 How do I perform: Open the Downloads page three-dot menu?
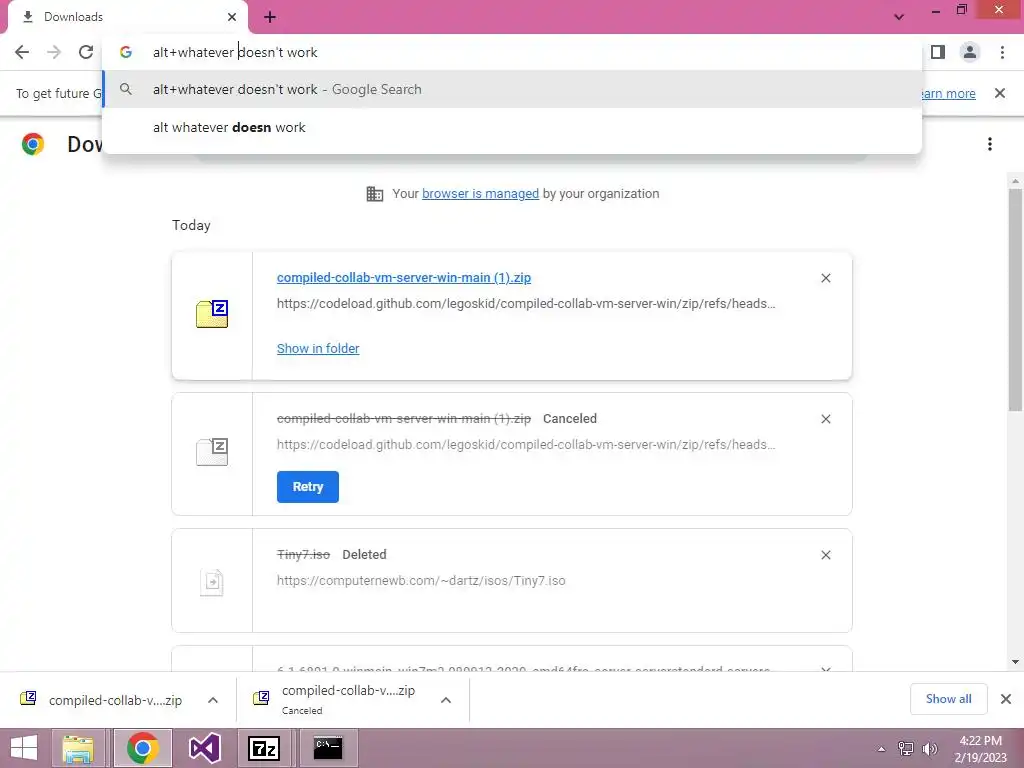click(990, 144)
